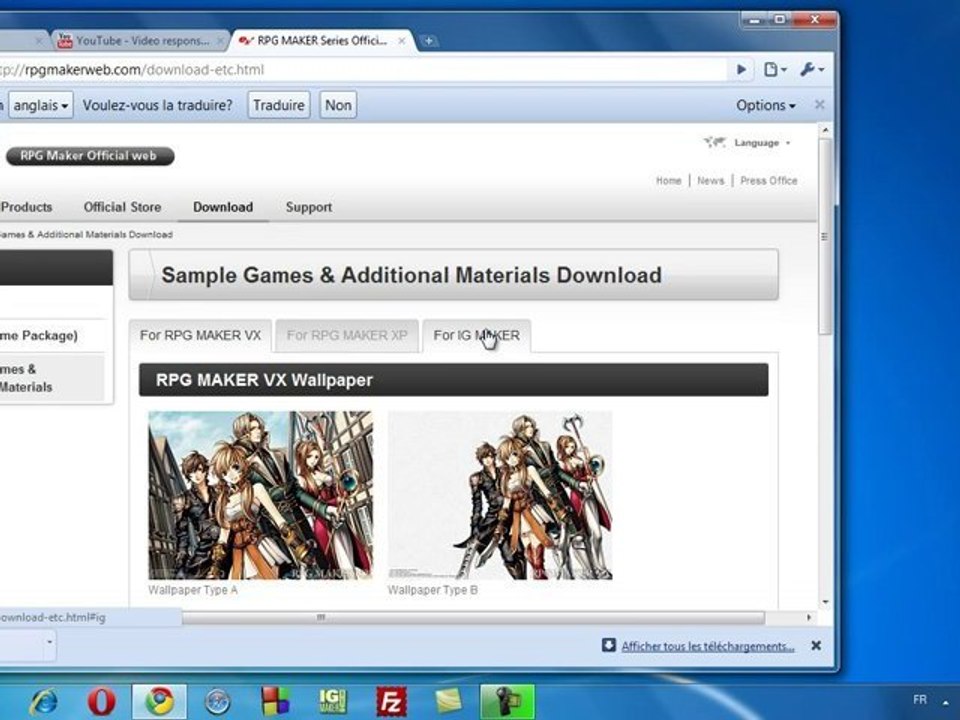The width and height of the screenshot is (960, 720).
Task: Go to the Home link
Action: (669, 181)
